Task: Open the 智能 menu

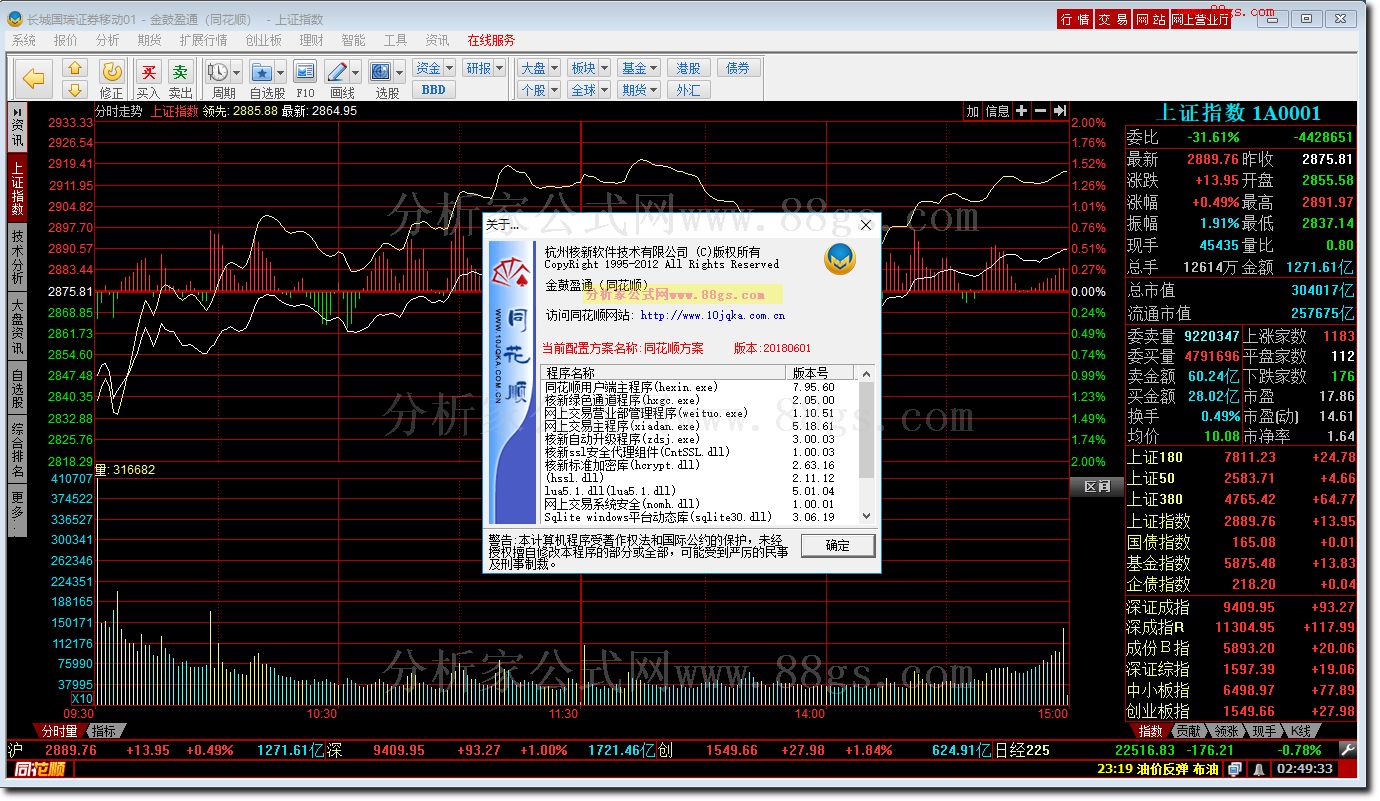Action: (x=353, y=40)
